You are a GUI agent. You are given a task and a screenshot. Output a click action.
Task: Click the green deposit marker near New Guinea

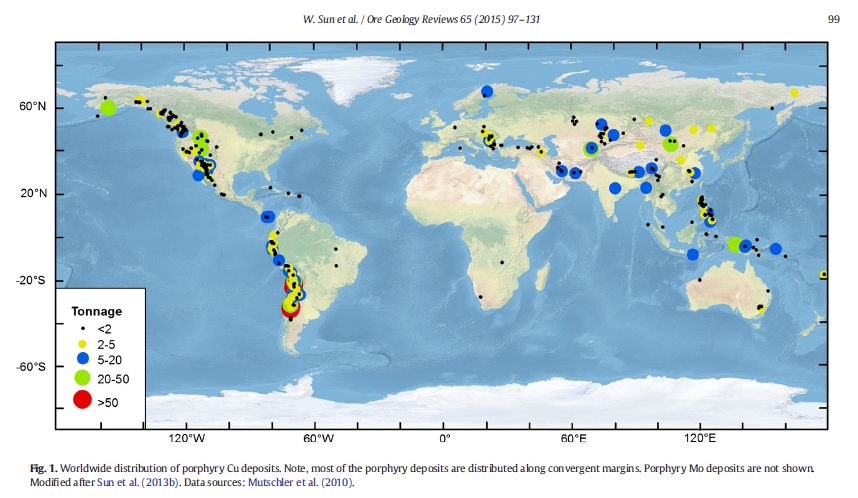pyautogui.click(x=735, y=244)
